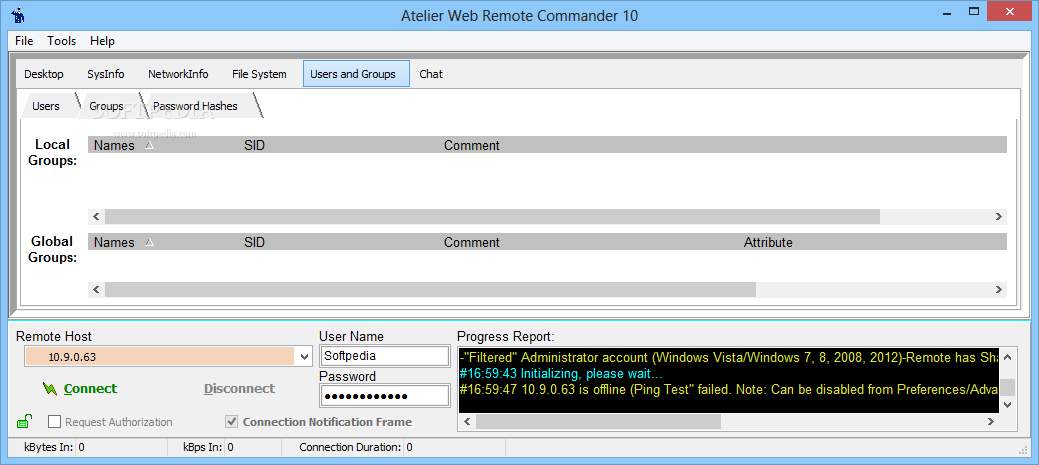The image size is (1039, 465).
Task: Open the File menu
Action: [24, 41]
